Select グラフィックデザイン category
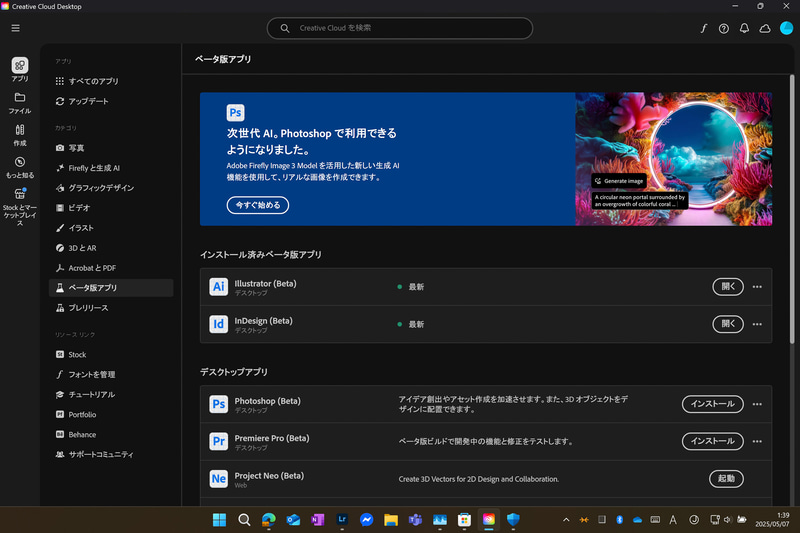This screenshot has width=800, height=533. coord(111,188)
